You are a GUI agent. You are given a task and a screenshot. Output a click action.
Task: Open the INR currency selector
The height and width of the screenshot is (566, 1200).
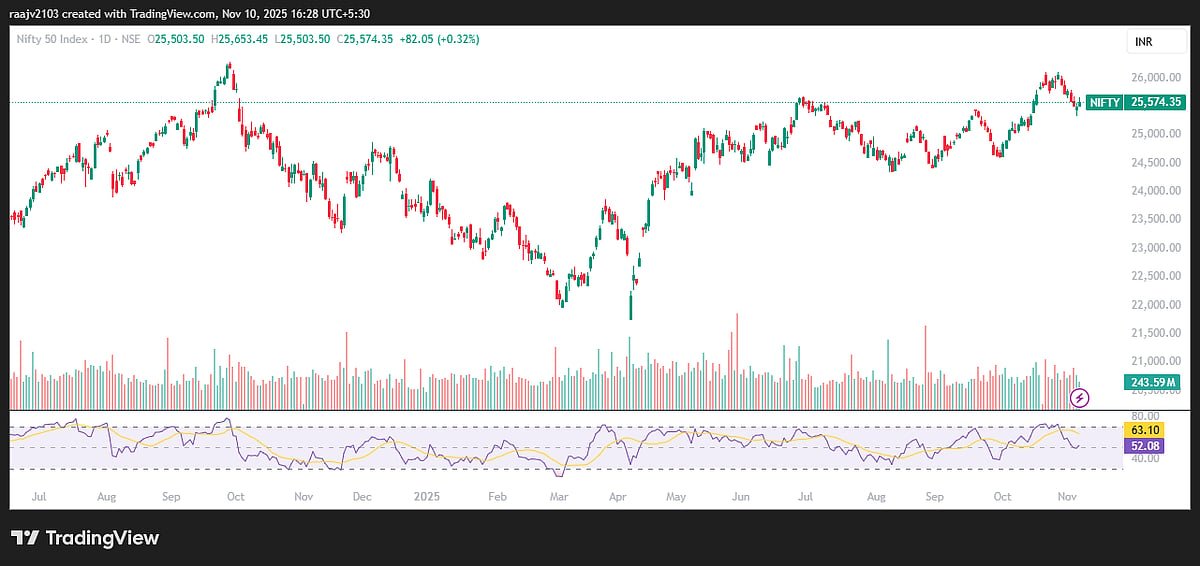pos(1142,42)
